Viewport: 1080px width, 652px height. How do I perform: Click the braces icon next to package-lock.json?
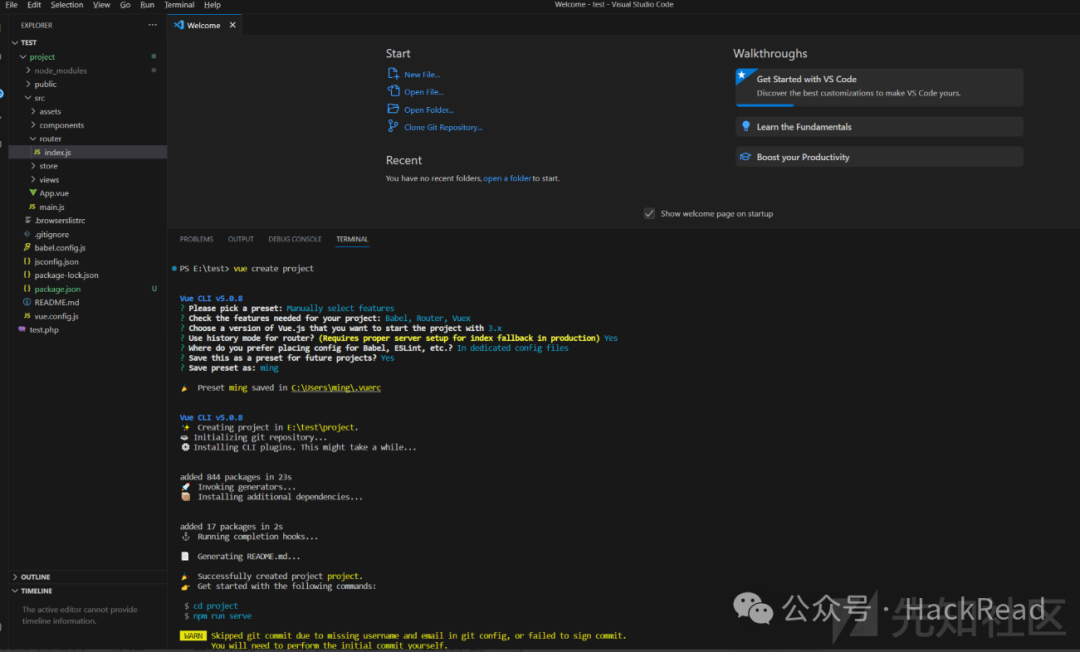point(27,275)
